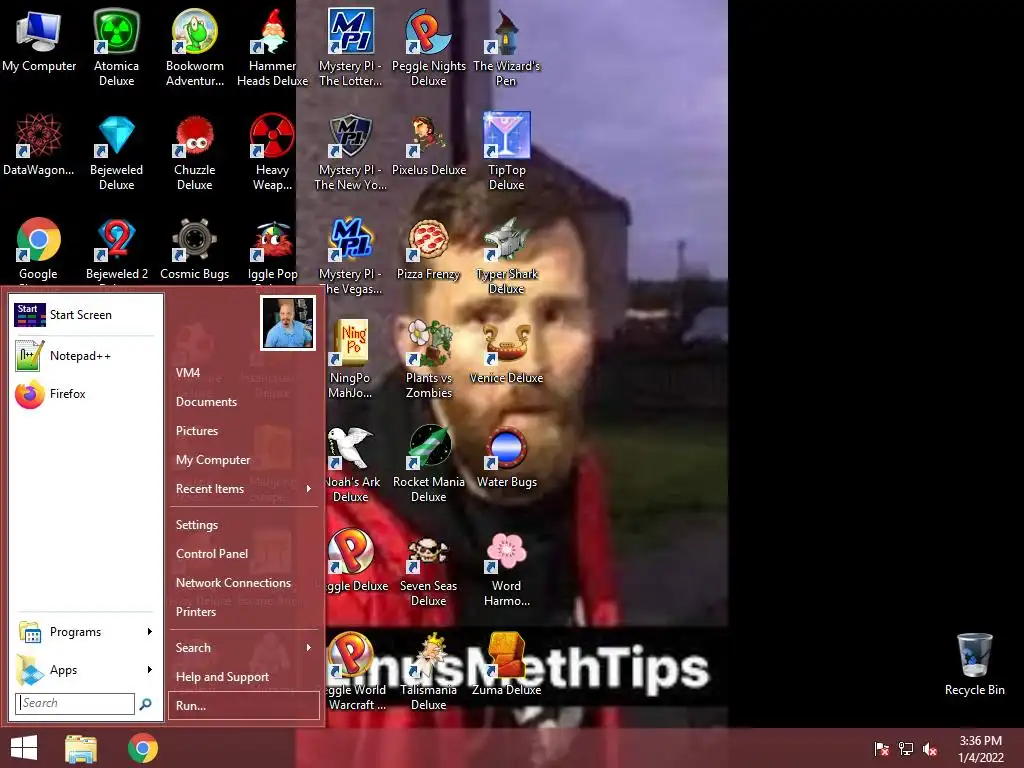Image resolution: width=1024 pixels, height=768 pixels.
Task: Select Chuzzle Deluxe desktop icon
Action: click(x=195, y=152)
